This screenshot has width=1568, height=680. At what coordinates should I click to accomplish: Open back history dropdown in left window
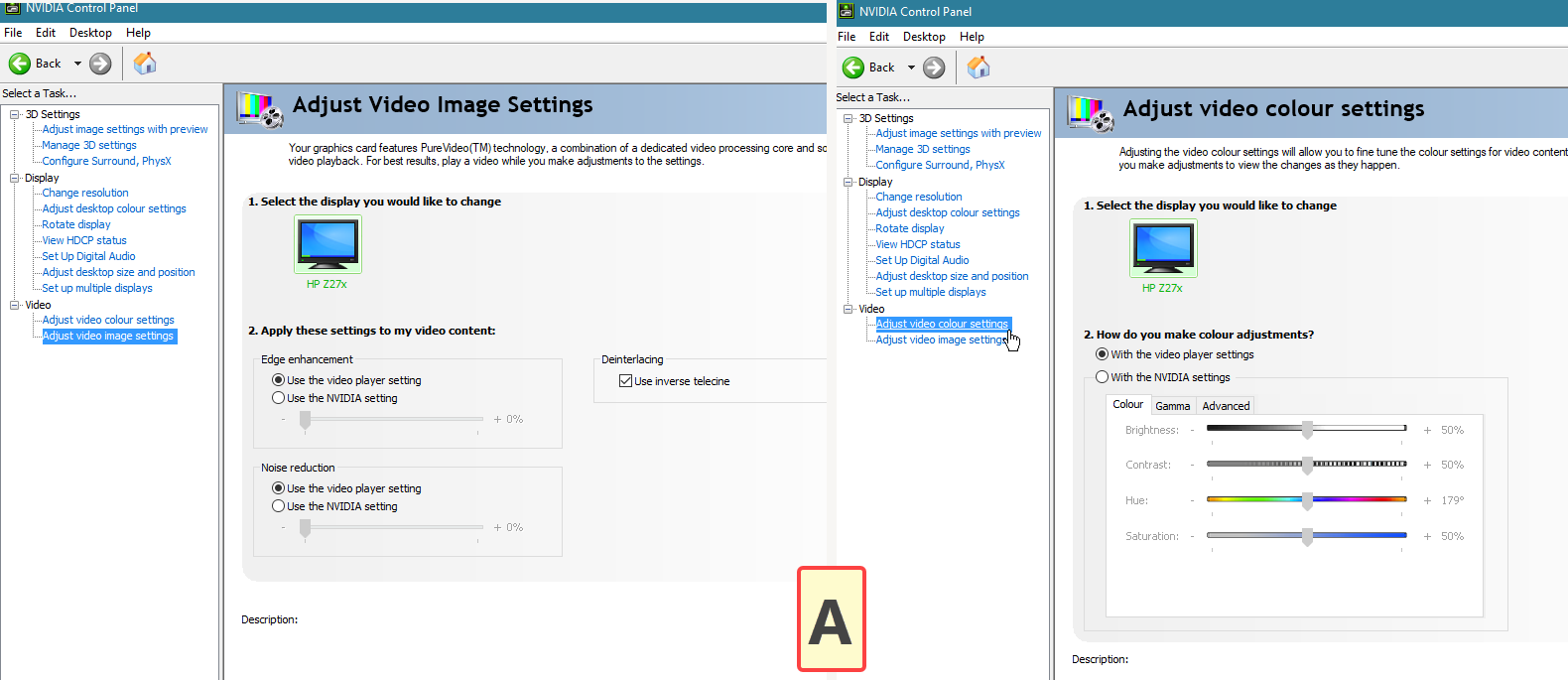click(77, 64)
